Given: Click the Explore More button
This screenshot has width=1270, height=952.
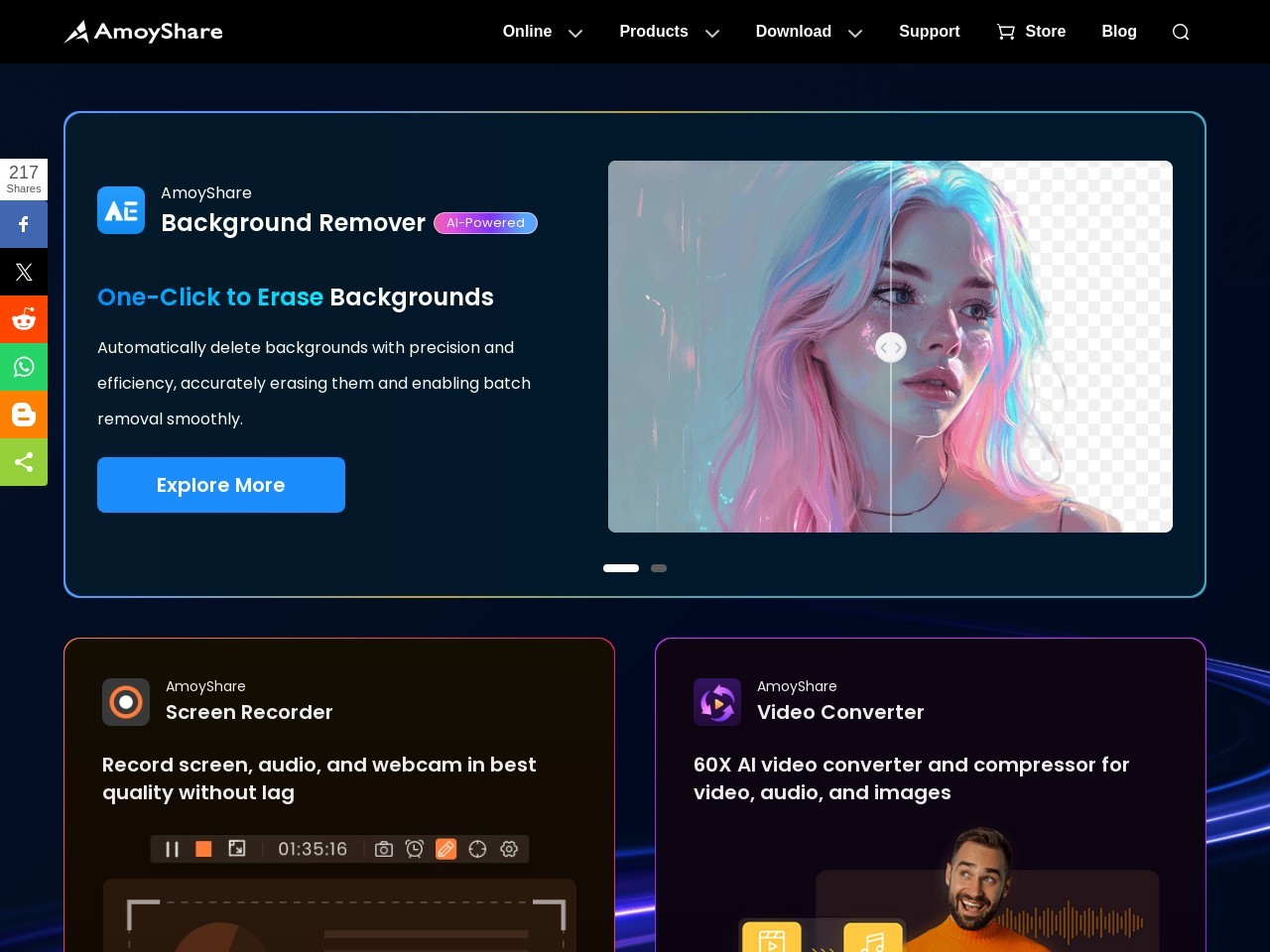Looking at the screenshot, I should pyautogui.click(x=221, y=485).
